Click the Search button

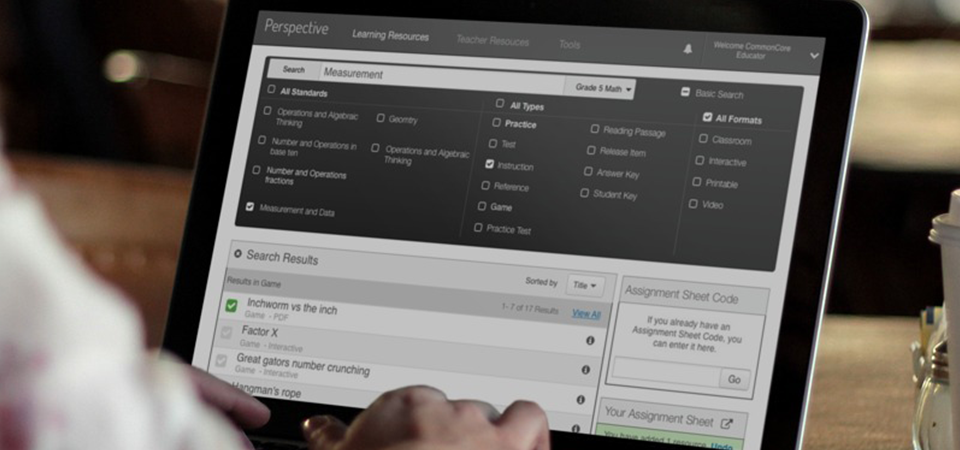pos(294,70)
